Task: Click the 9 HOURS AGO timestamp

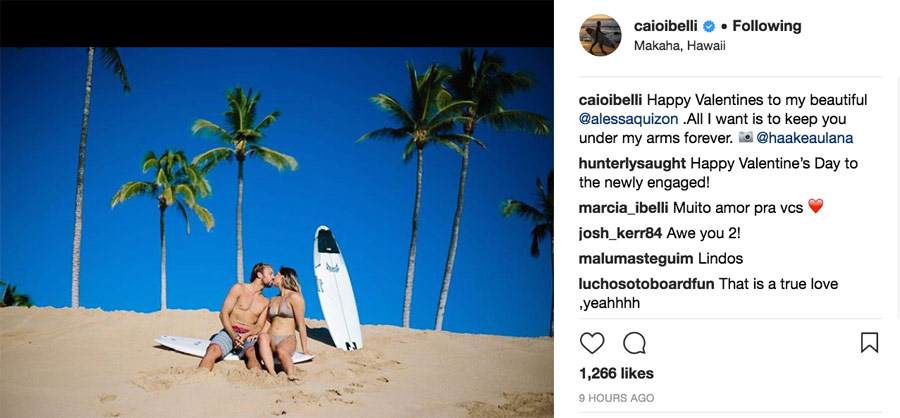Action: tap(616, 398)
